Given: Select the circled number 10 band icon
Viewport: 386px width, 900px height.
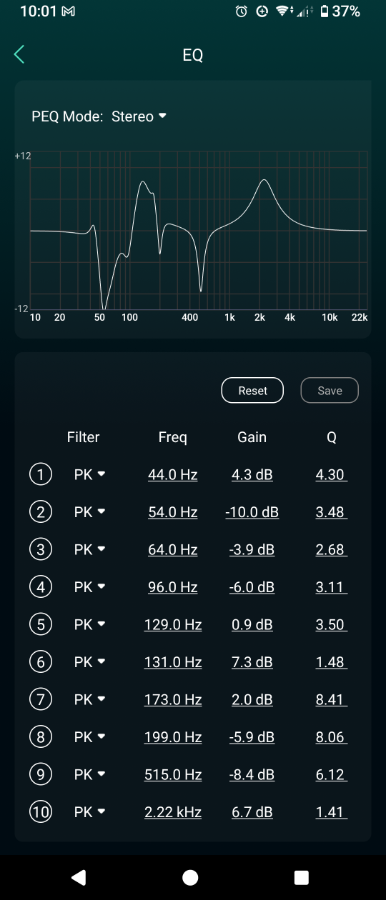Looking at the screenshot, I should pyautogui.click(x=40, y=812).
